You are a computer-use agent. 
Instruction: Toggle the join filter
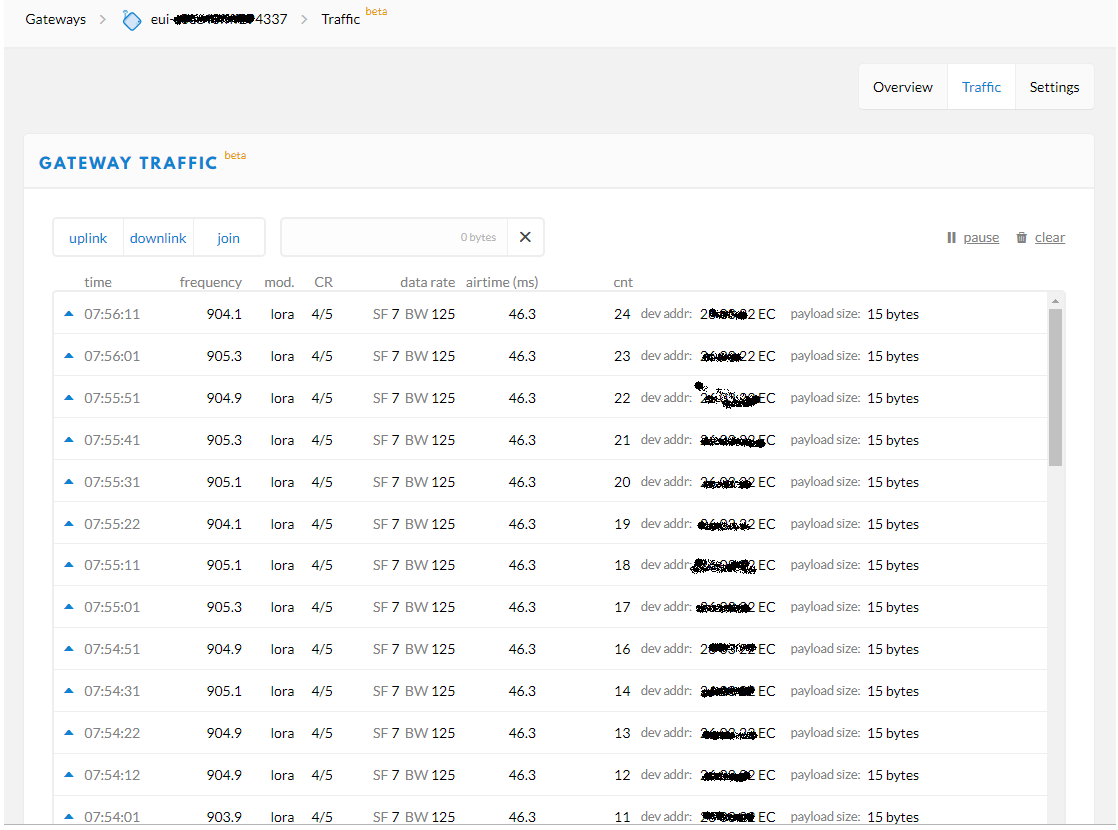tap(229, 238)
